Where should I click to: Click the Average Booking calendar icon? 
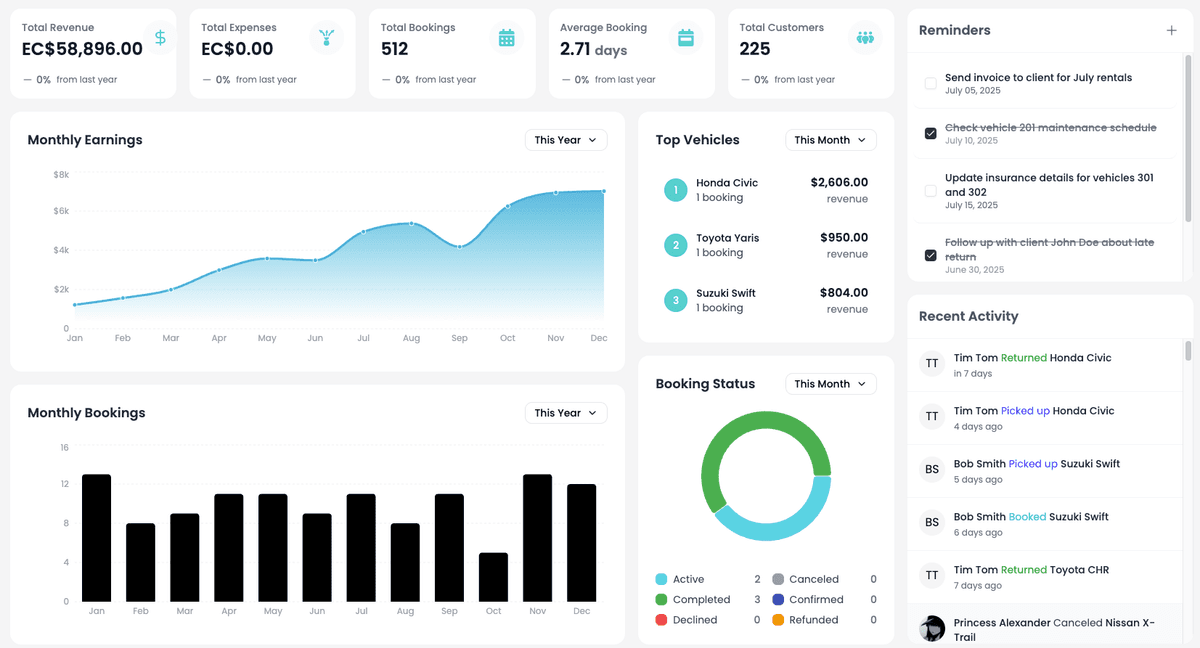pos(686,38)
